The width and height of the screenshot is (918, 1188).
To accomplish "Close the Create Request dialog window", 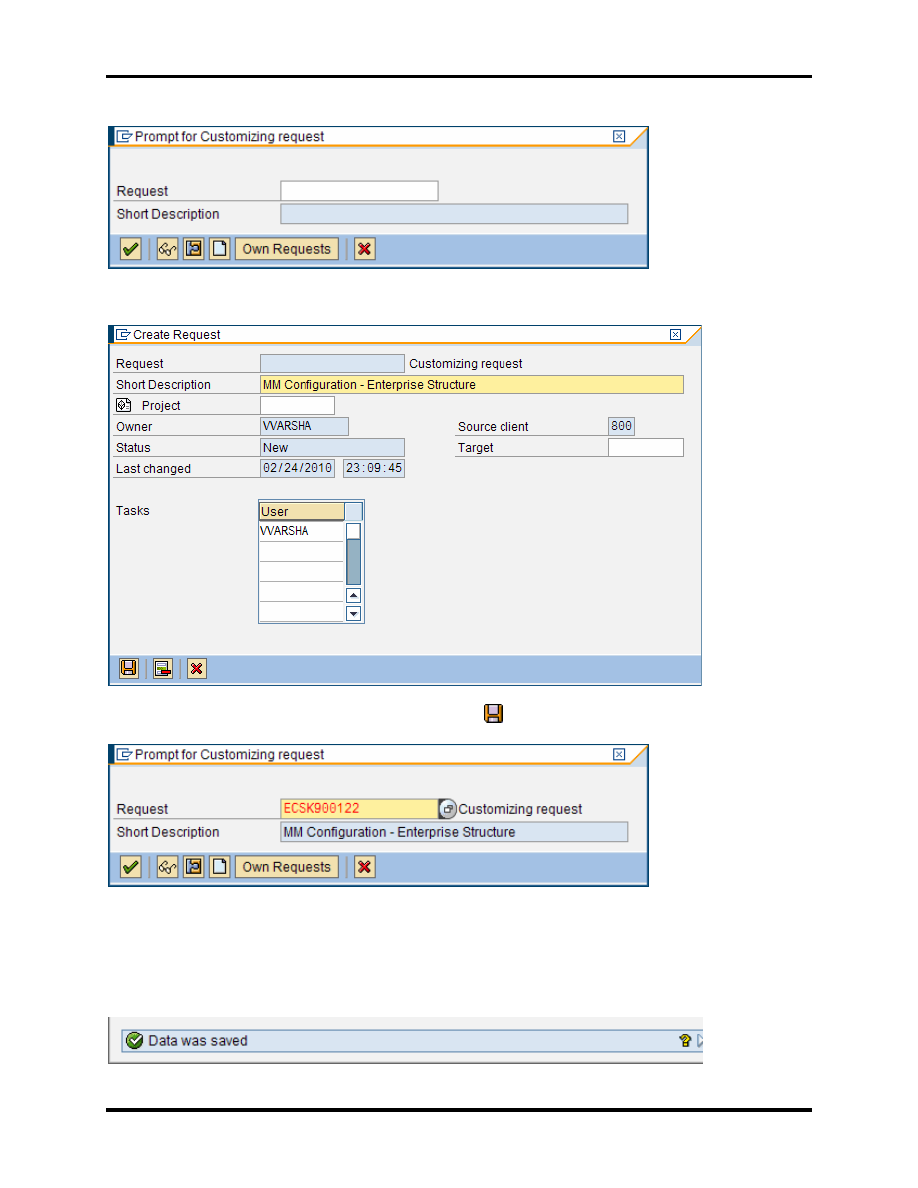I will tap(675, 335).
